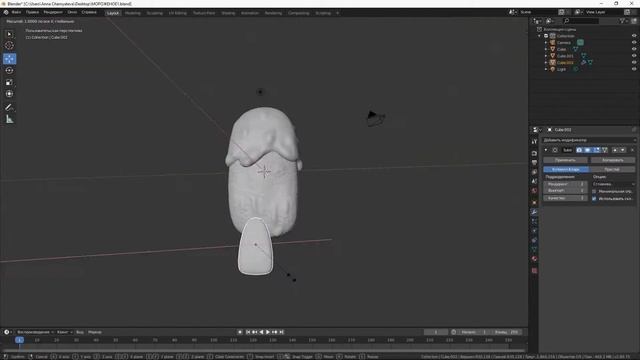Screen dimensions: 640x360
Task: Open the Edit menu
Action: (x=32, y=12)
